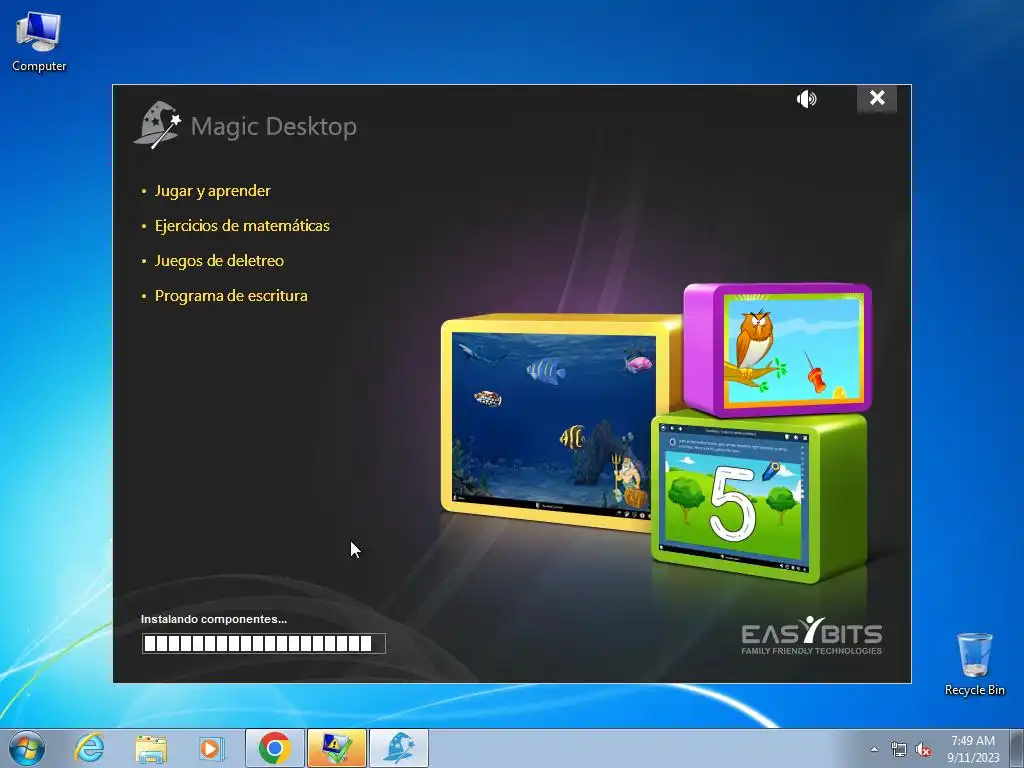Select Ejercicios de matemáticas item
The height and width of the screenshot is (768, 1024).
coord(242,225)
